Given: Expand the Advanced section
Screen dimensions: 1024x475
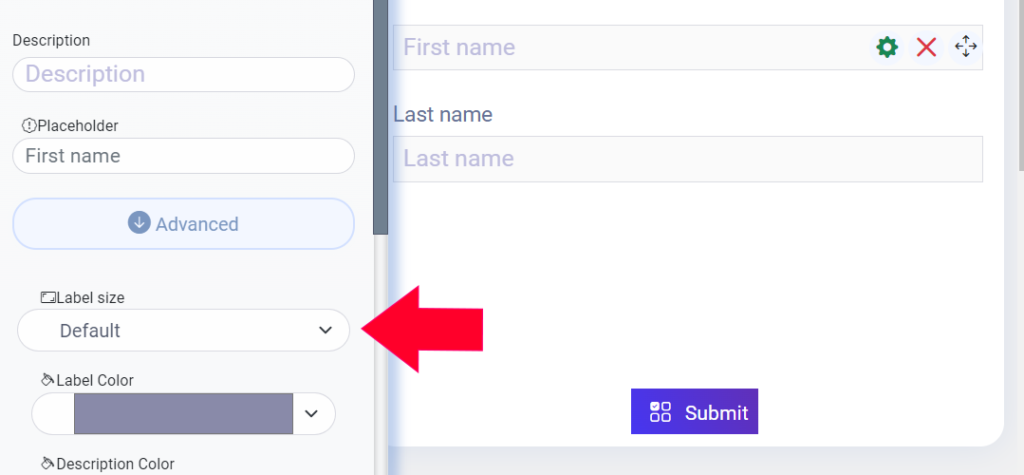Looking at the screenshot, I should tap(184, 223).
